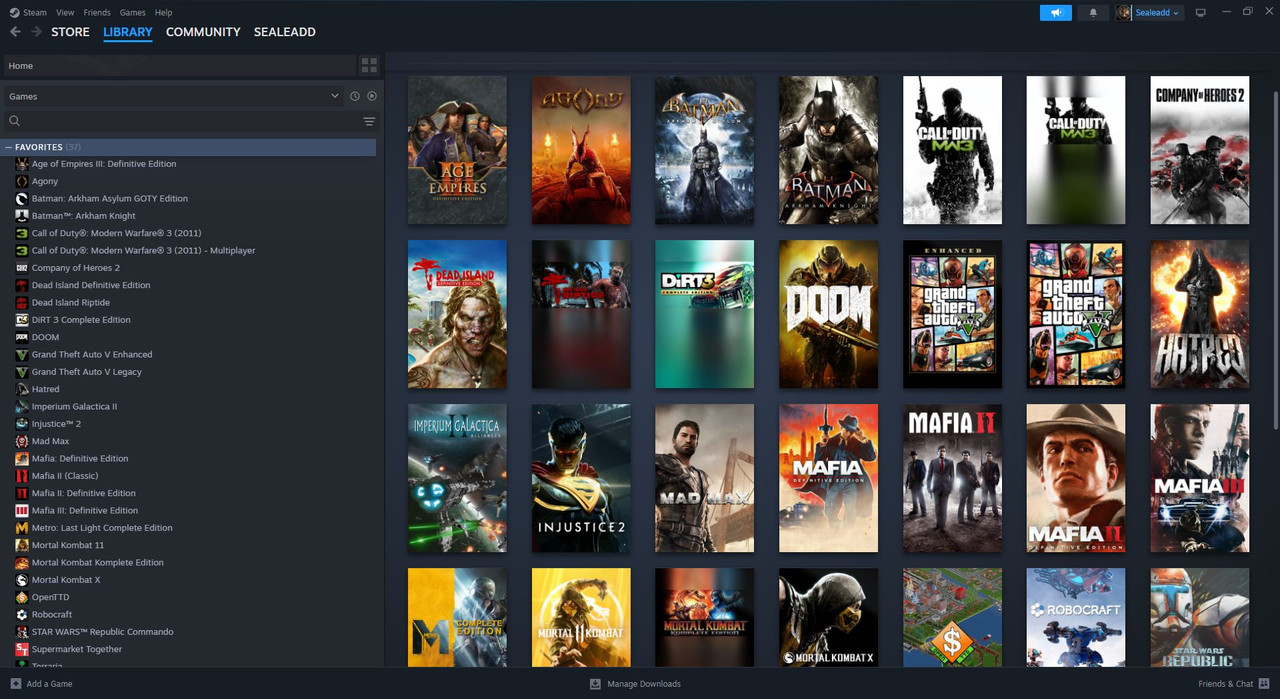Select Age of Empires III cover thumbnail
Viewport: 1280px width, 699px height.
(457, 150)
